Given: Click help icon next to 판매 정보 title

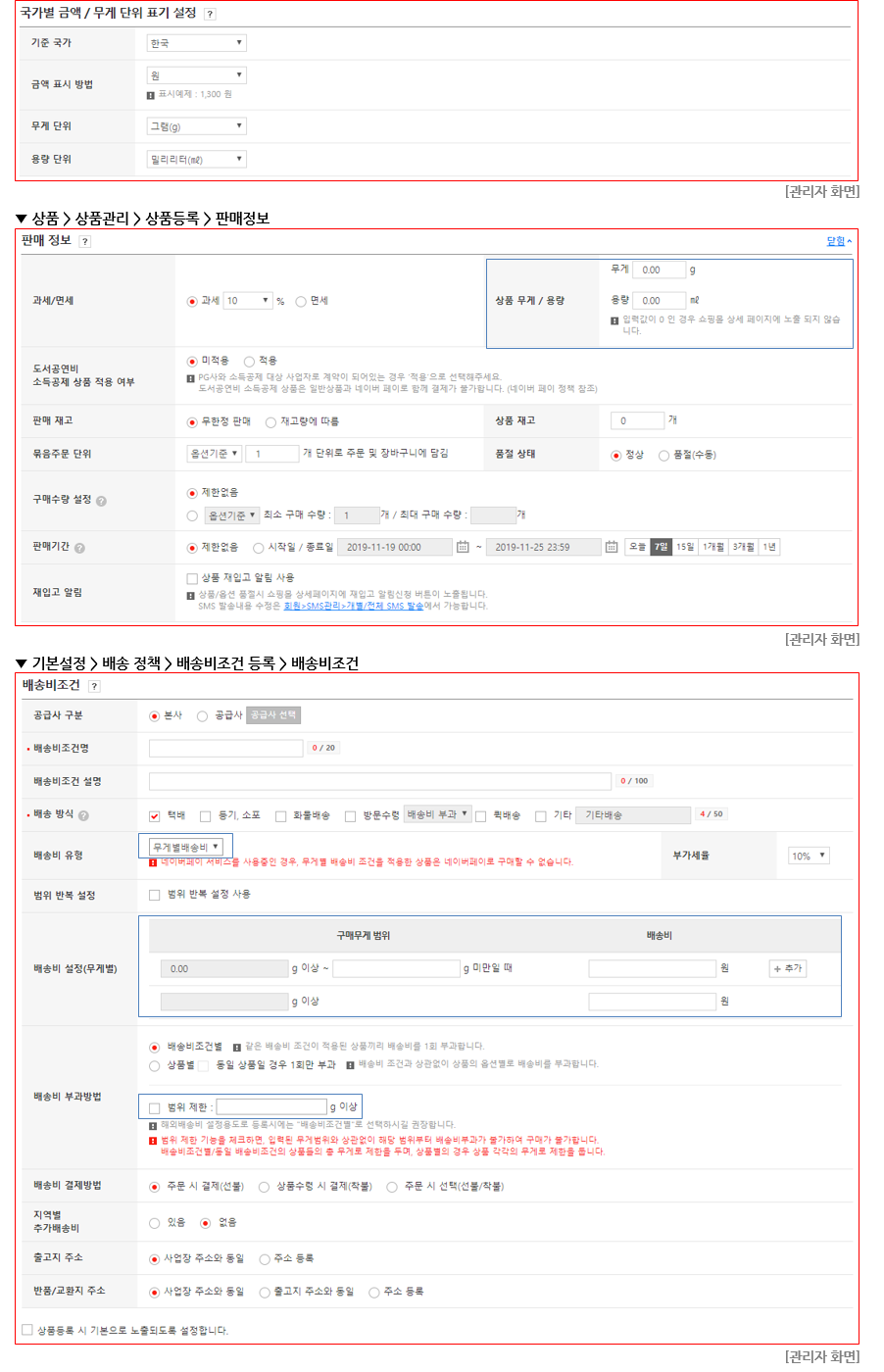Looking at the screenshot, I should (x=85, y=241).
